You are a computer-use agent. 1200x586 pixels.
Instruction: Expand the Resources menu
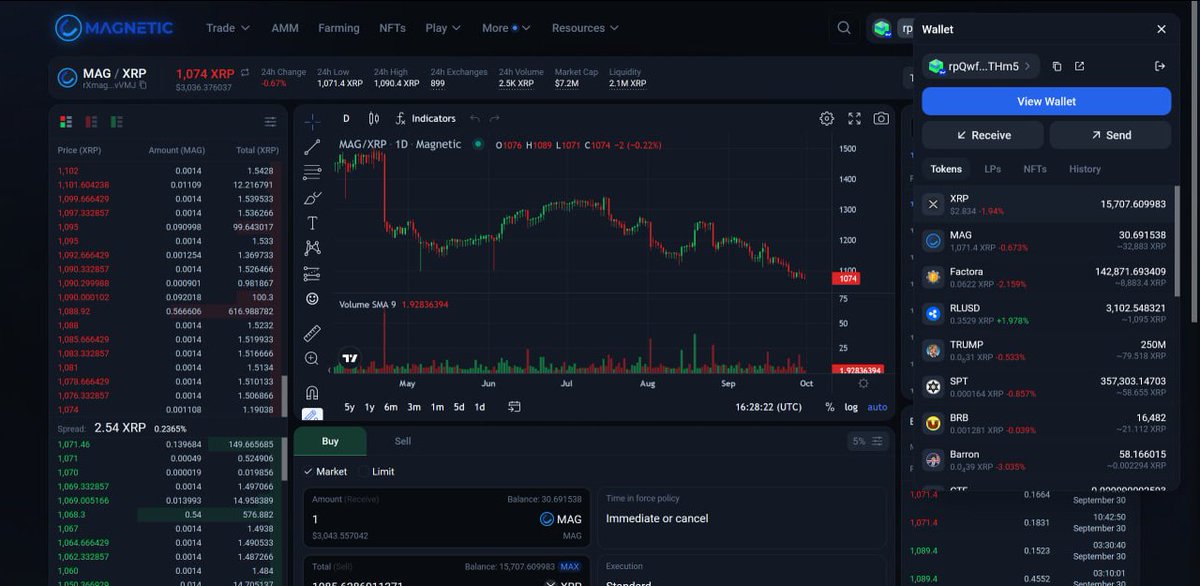point(585,28)
